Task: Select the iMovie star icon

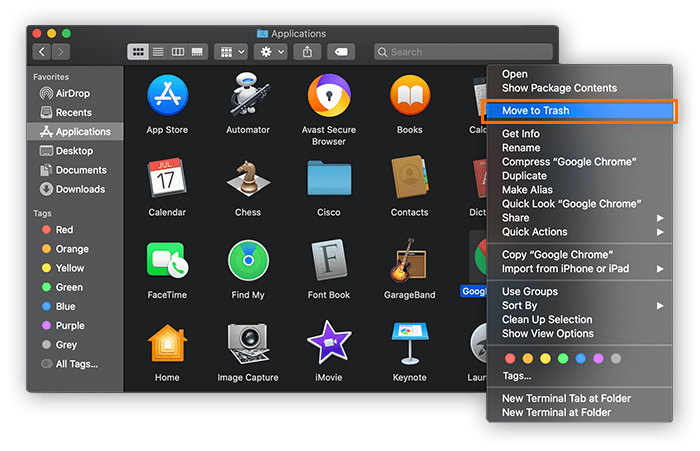Action: click(329, 342)
